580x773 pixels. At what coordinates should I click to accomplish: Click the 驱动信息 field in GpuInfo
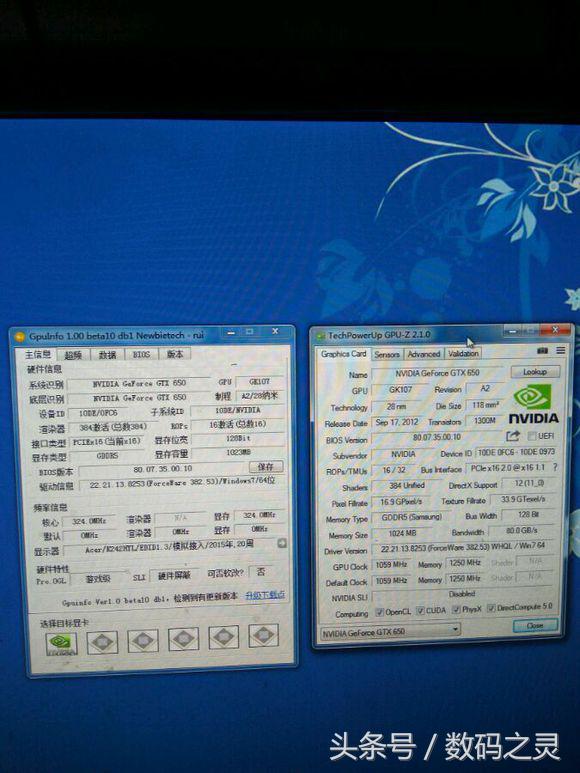click(182, 483)
